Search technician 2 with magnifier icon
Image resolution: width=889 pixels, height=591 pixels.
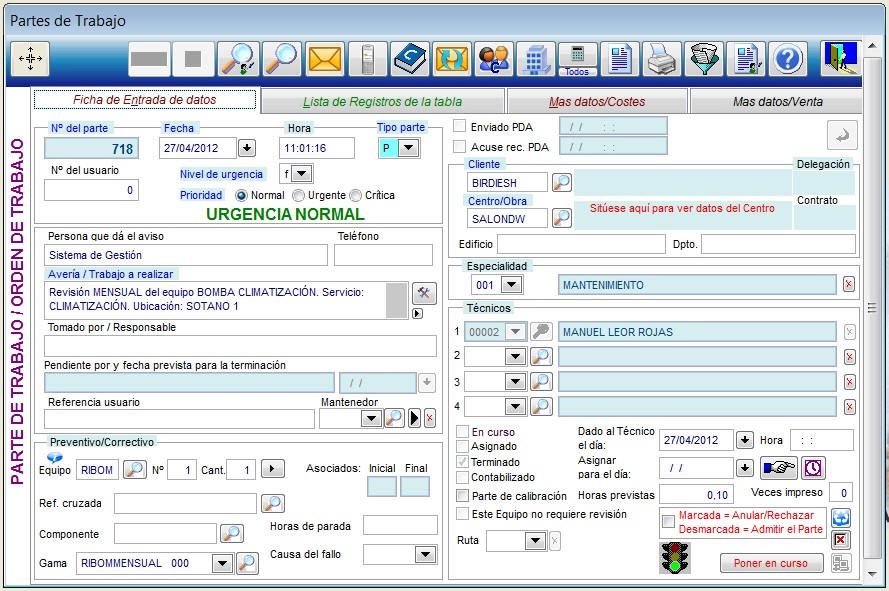coord(541,356)
